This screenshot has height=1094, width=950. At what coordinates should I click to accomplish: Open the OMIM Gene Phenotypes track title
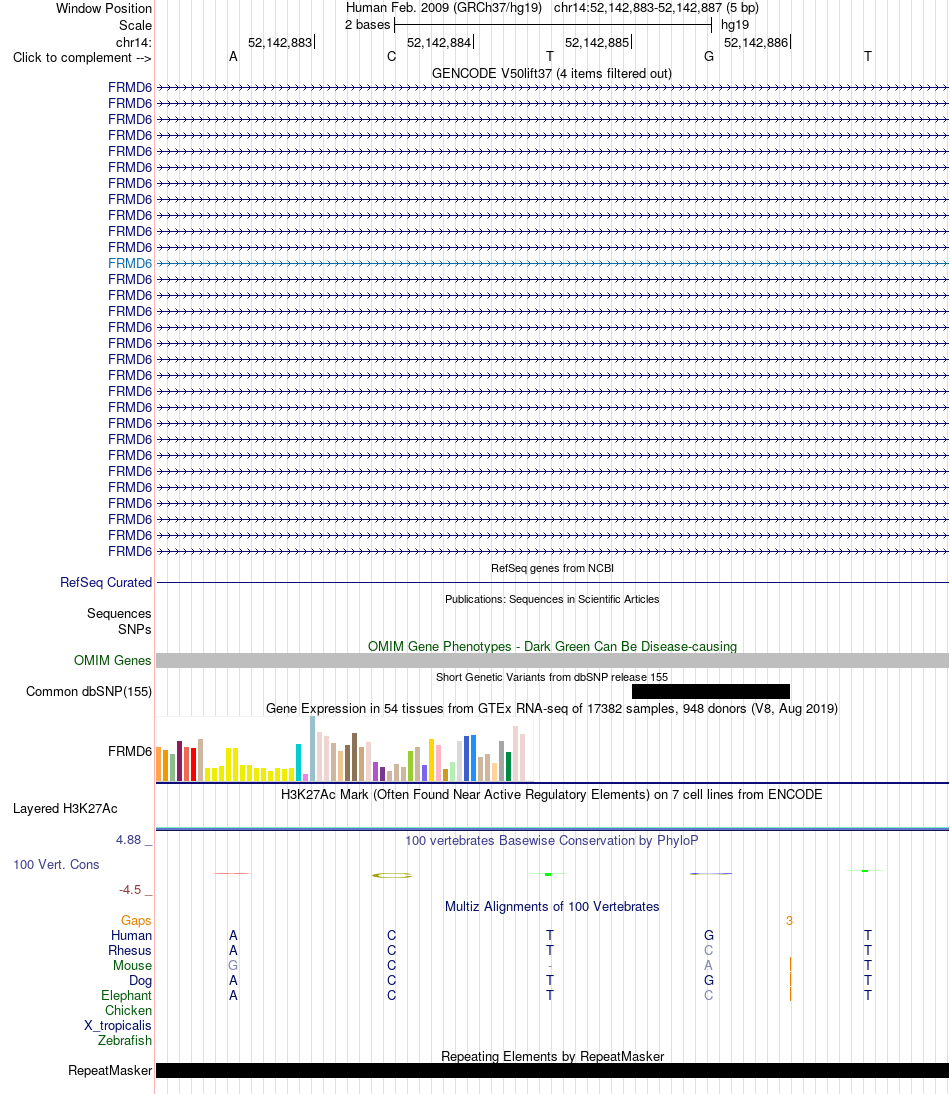552,647
